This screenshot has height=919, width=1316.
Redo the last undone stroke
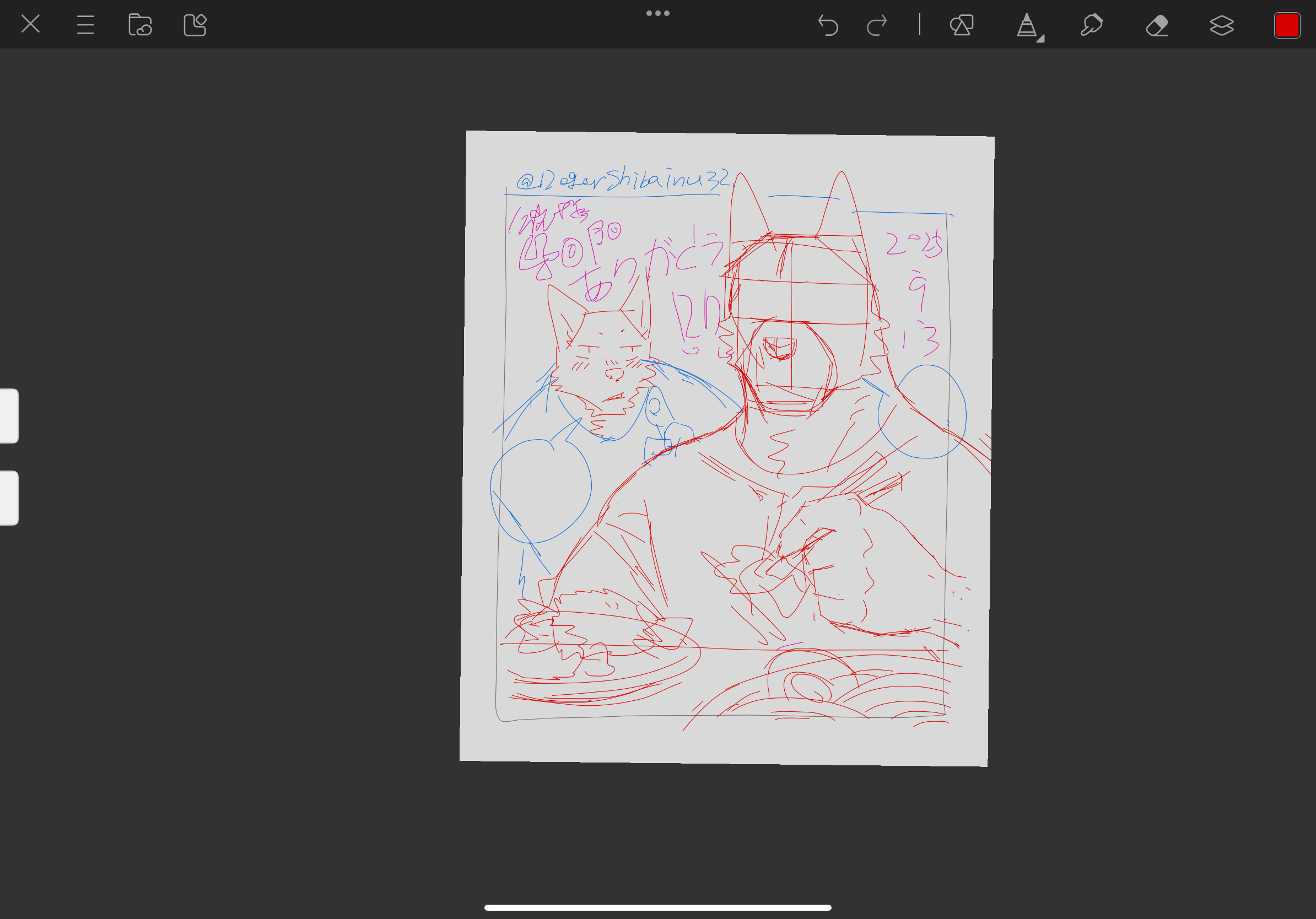tap(876, 25)
